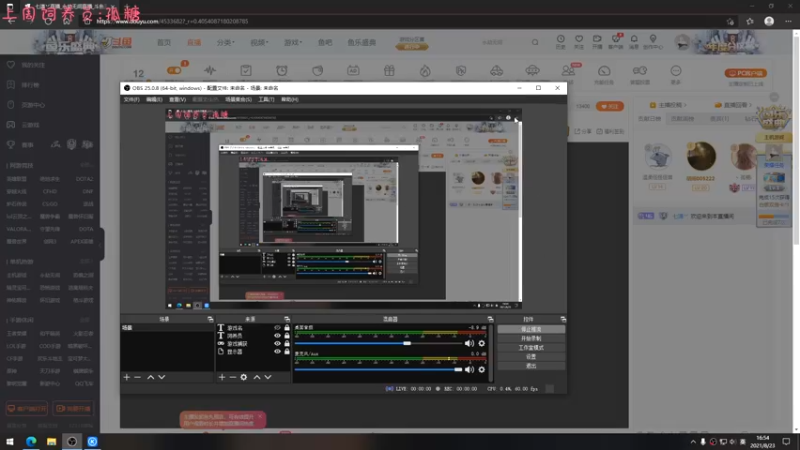The image size is (800, 450).
Task: Click 停止推流 in the OBS Controls panel
Action: [531, 330]
